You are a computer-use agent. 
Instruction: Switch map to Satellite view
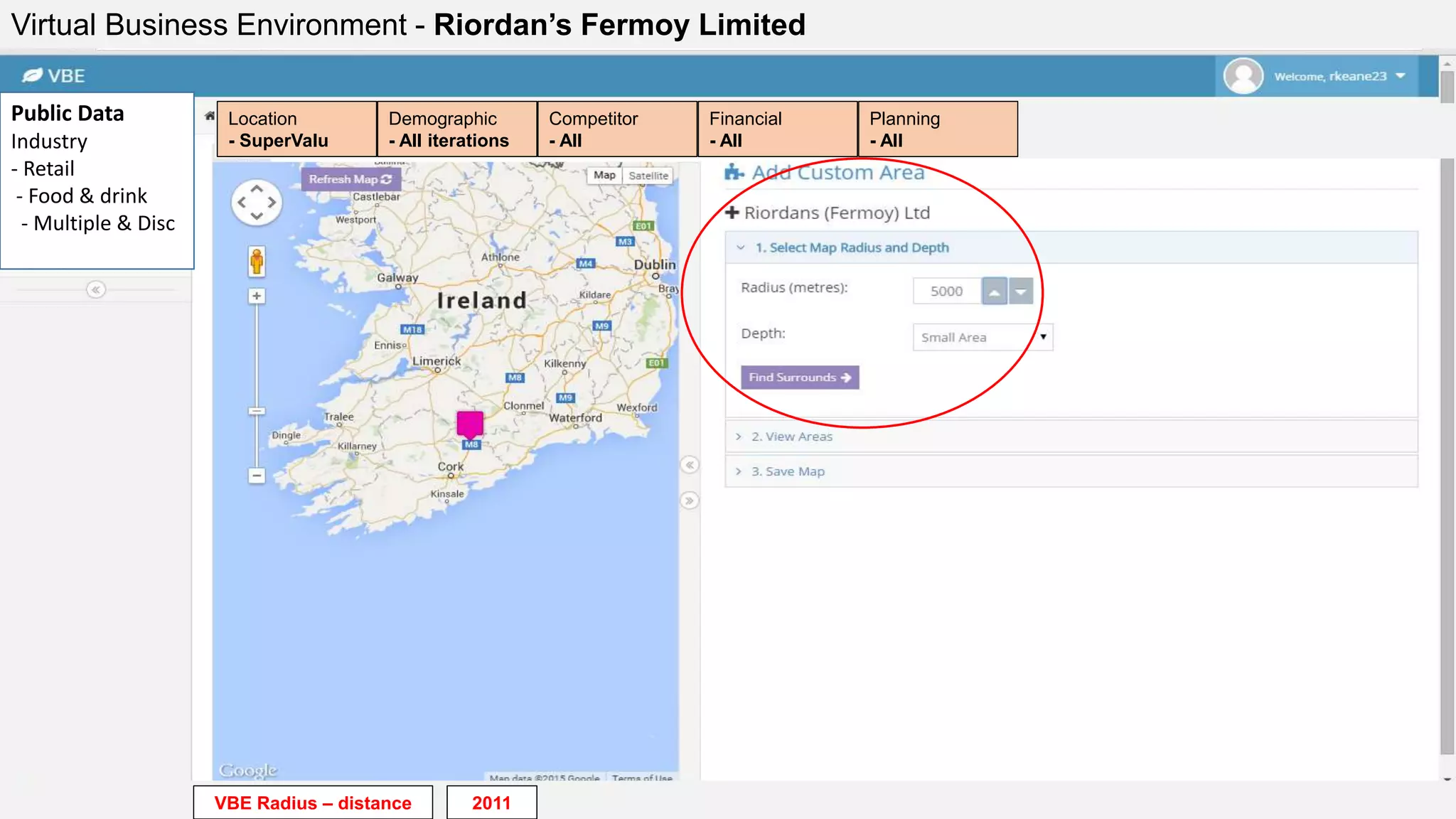[x=648, y=176]
